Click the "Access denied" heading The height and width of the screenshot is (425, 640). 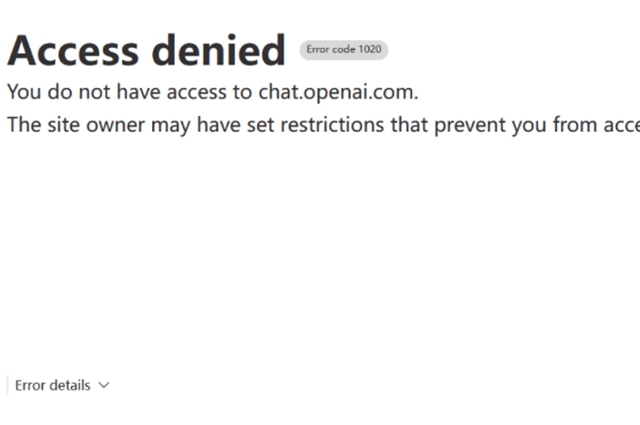pos(146,50)
